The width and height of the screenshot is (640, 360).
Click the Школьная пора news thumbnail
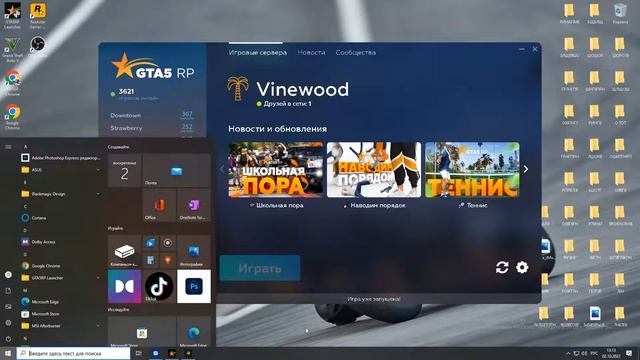(x=276, y=170)
